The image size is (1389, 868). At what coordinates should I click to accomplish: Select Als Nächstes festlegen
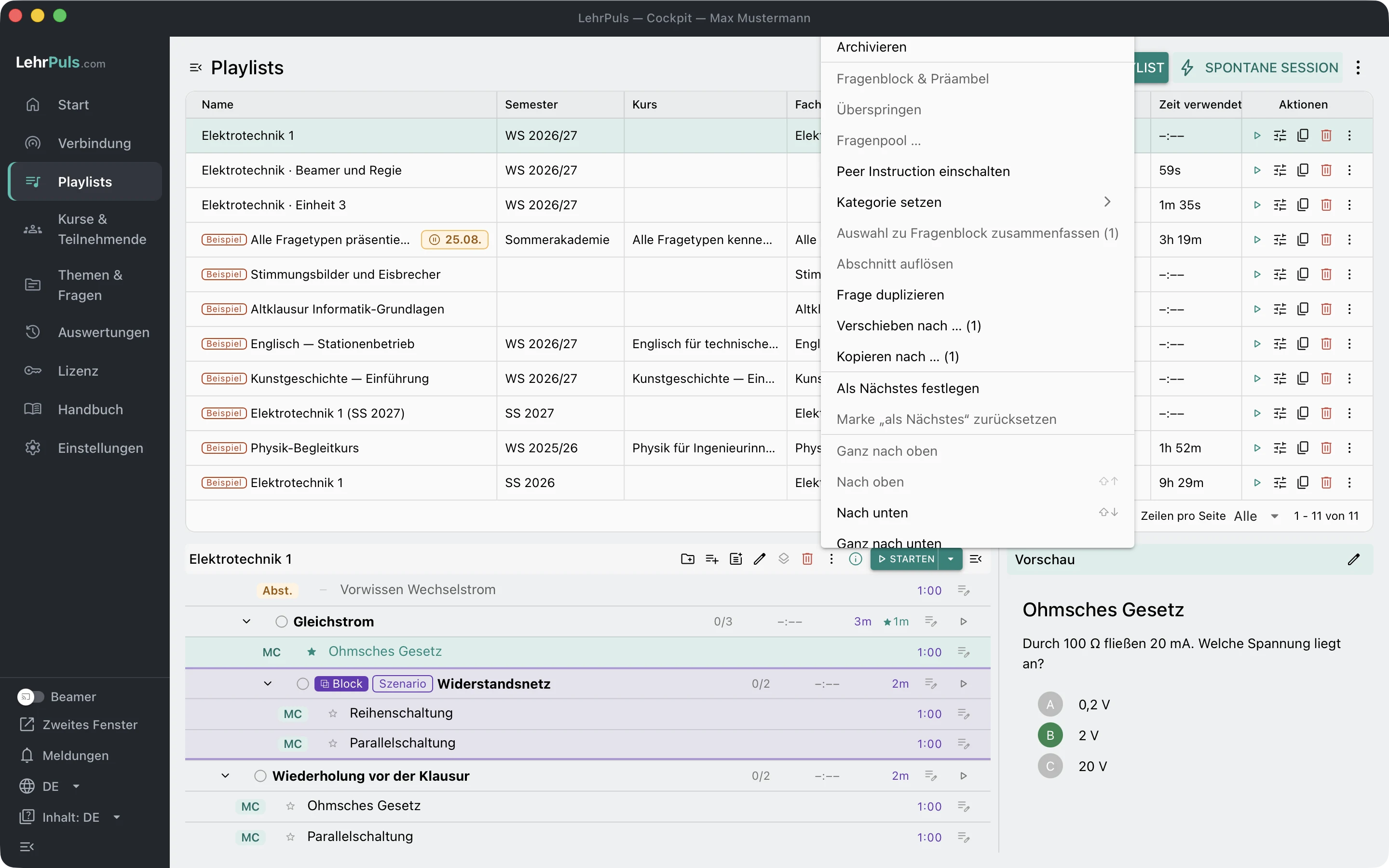pos(977,388)
